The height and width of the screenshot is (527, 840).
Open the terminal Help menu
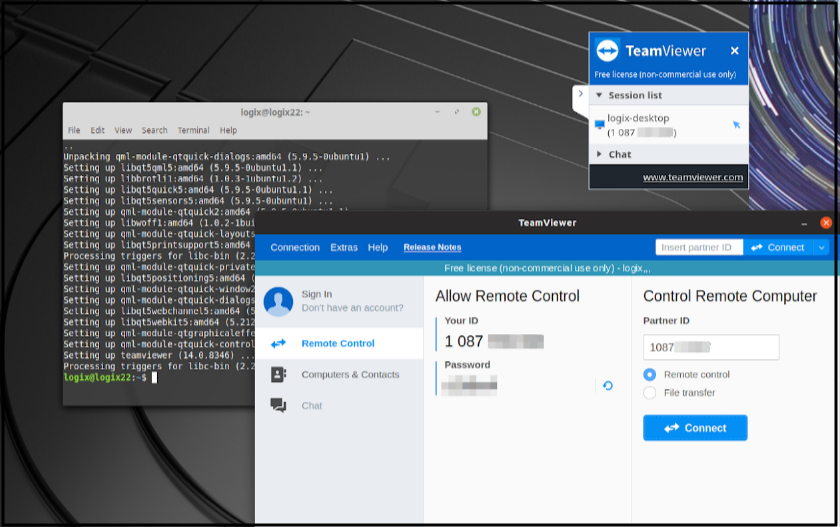click(x=228, y=130)
